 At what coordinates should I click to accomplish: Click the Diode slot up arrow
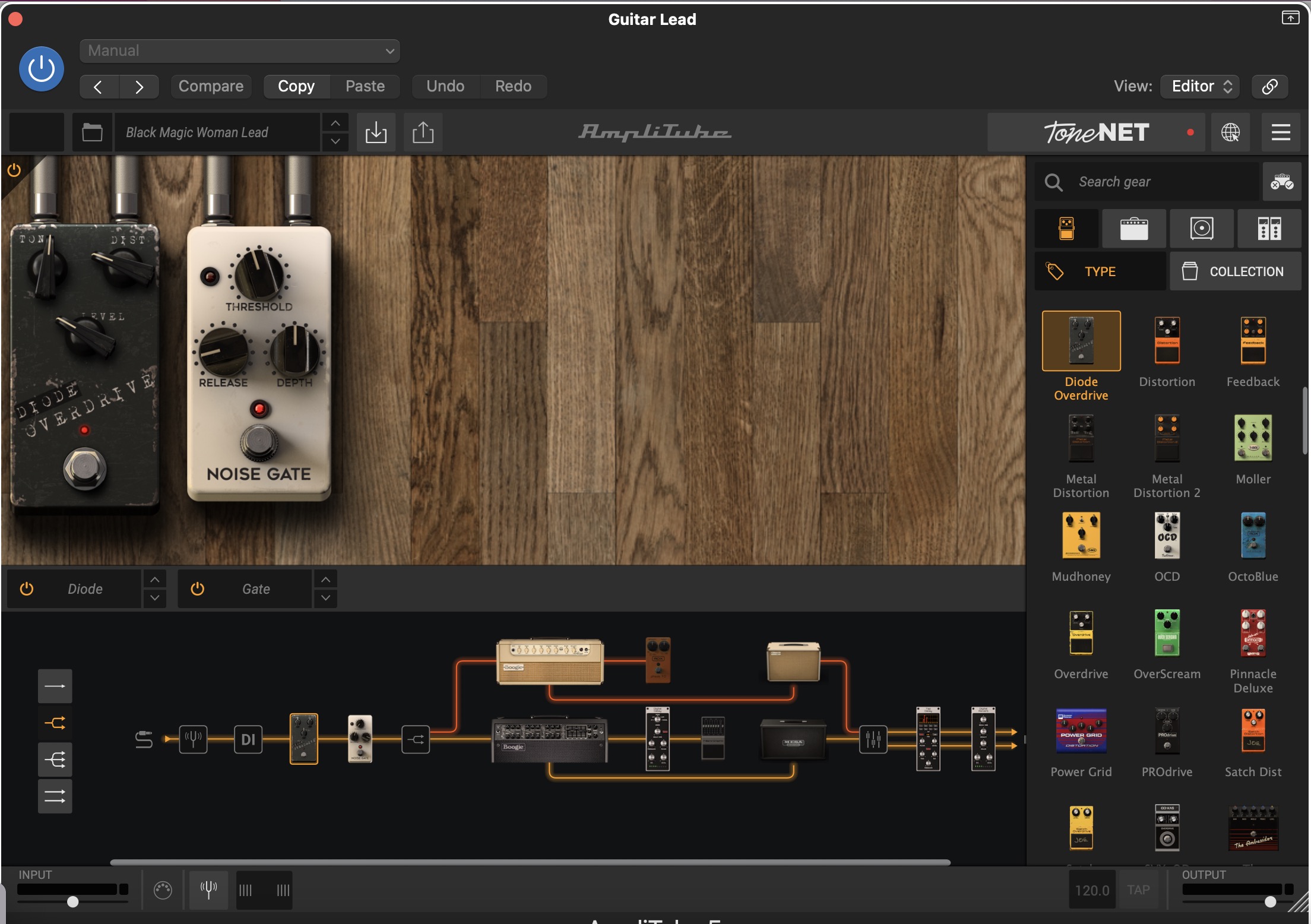click(x=154, y=580)
